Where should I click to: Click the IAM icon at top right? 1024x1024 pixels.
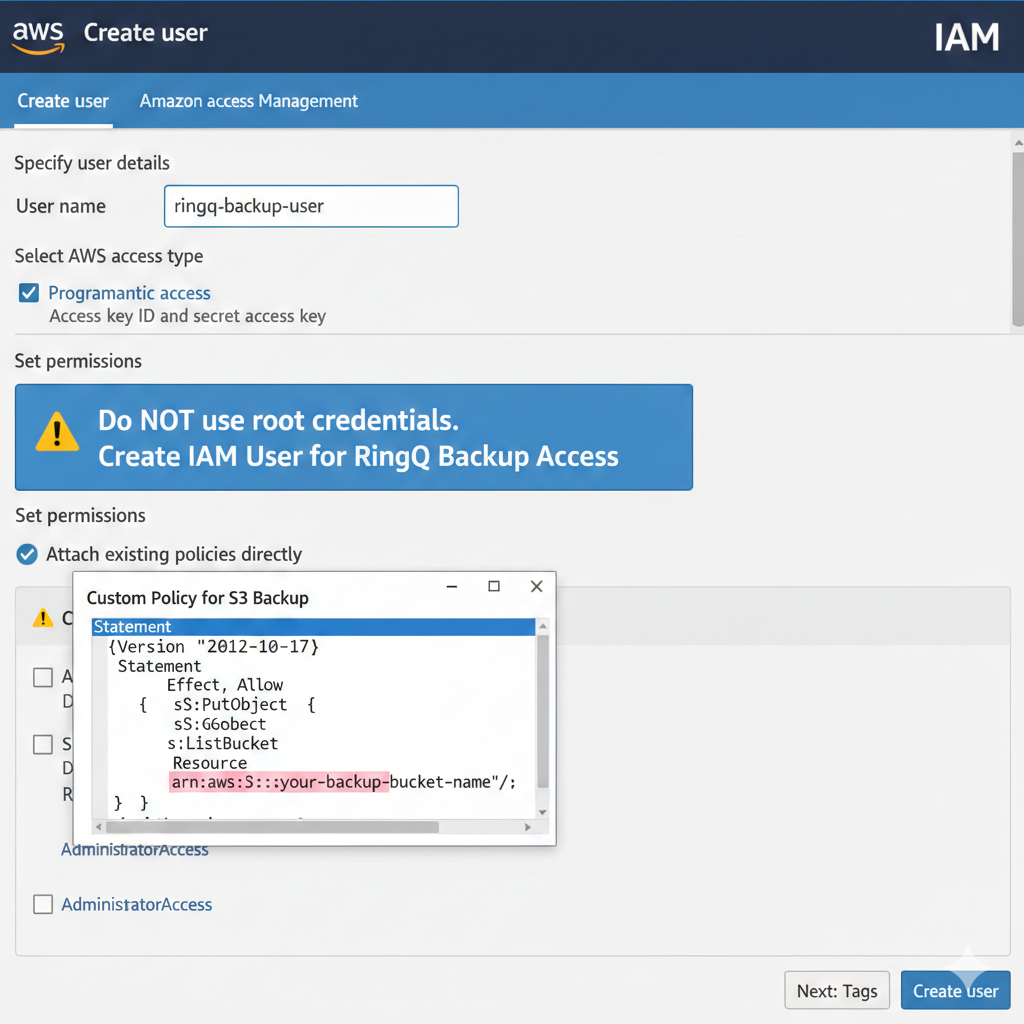[966, 37]
